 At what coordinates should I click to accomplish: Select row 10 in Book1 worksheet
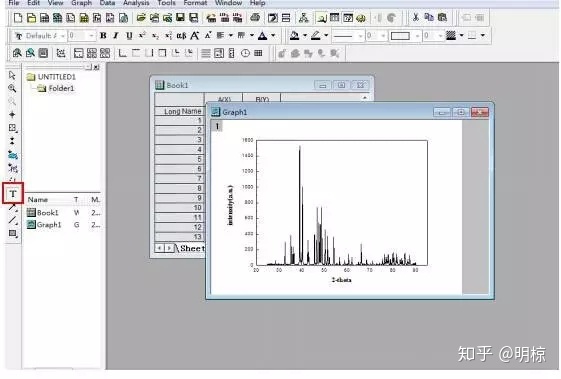coord(180,208)
